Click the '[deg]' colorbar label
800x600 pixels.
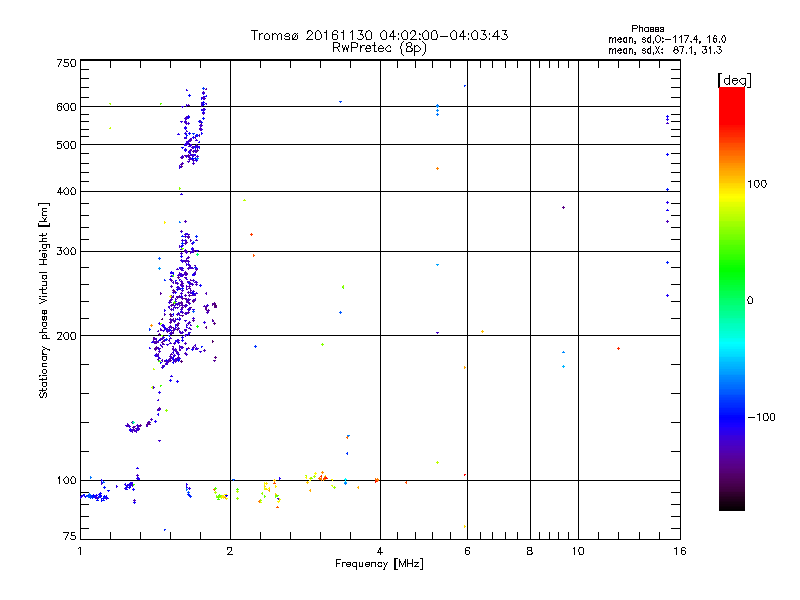[734, 80]
